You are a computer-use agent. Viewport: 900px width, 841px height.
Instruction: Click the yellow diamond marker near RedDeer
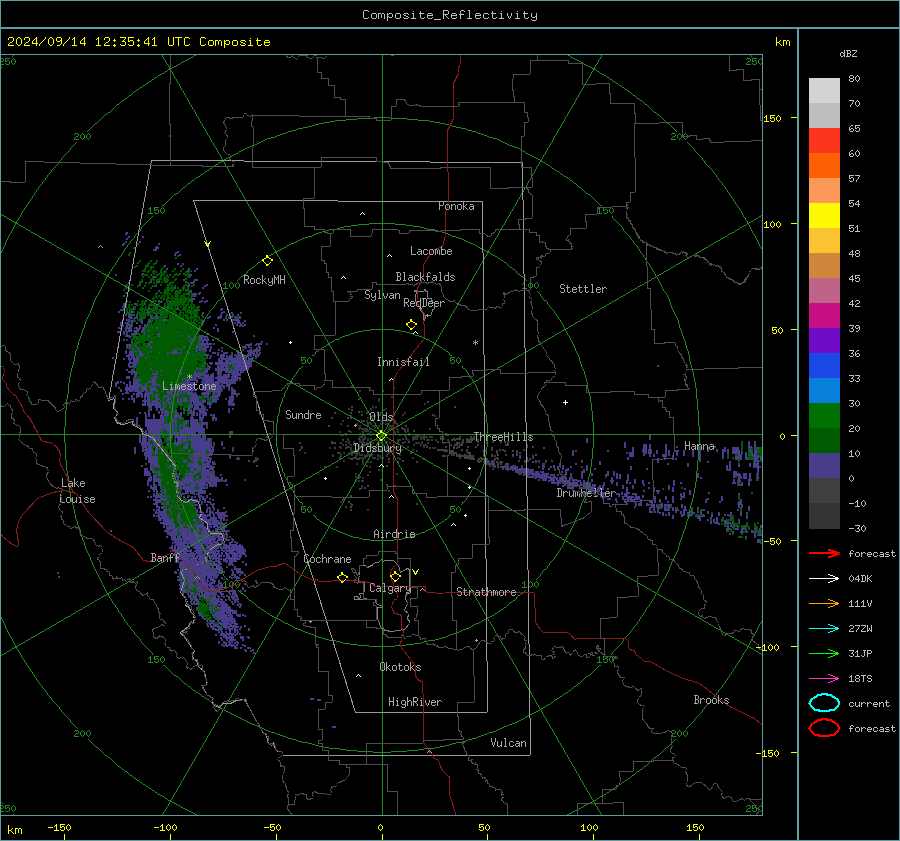click(411, 325)
